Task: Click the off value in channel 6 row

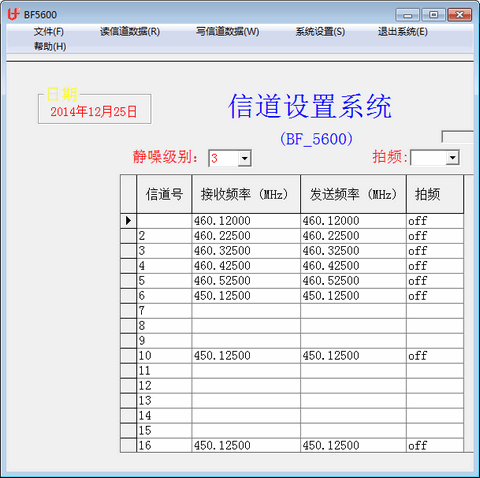Action: point(435,296)
